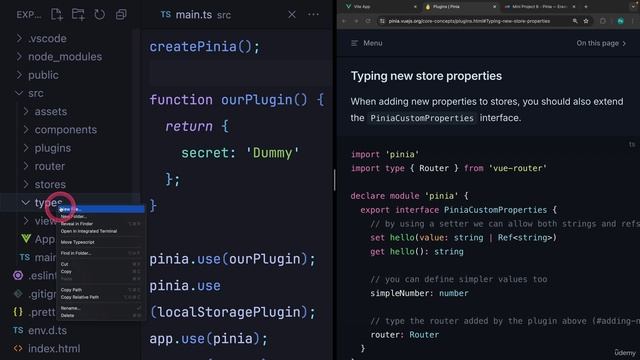Select Copy Path menu entry

101,290
